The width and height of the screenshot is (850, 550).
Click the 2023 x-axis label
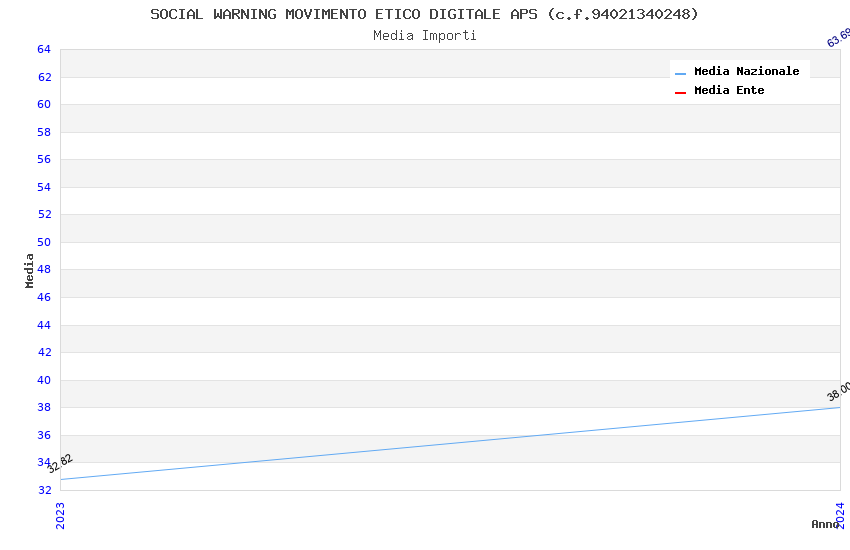pyautogui.click(x=60, y=515)
